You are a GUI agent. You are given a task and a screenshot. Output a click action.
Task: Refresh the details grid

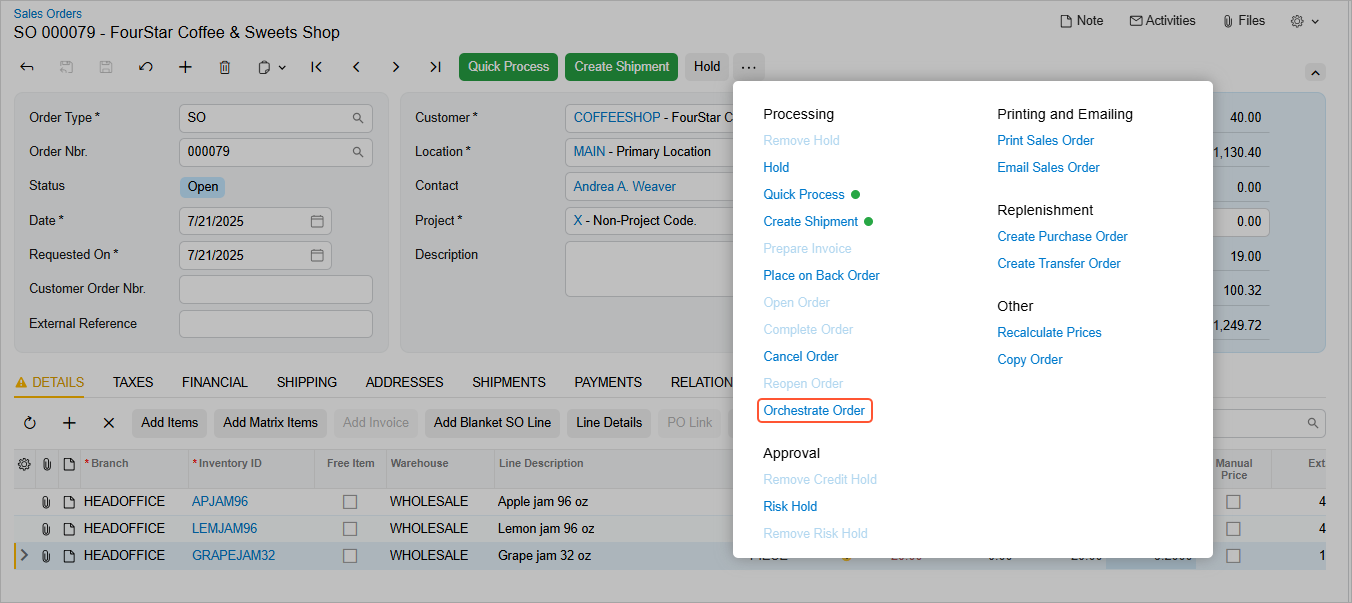pos(30,423)
